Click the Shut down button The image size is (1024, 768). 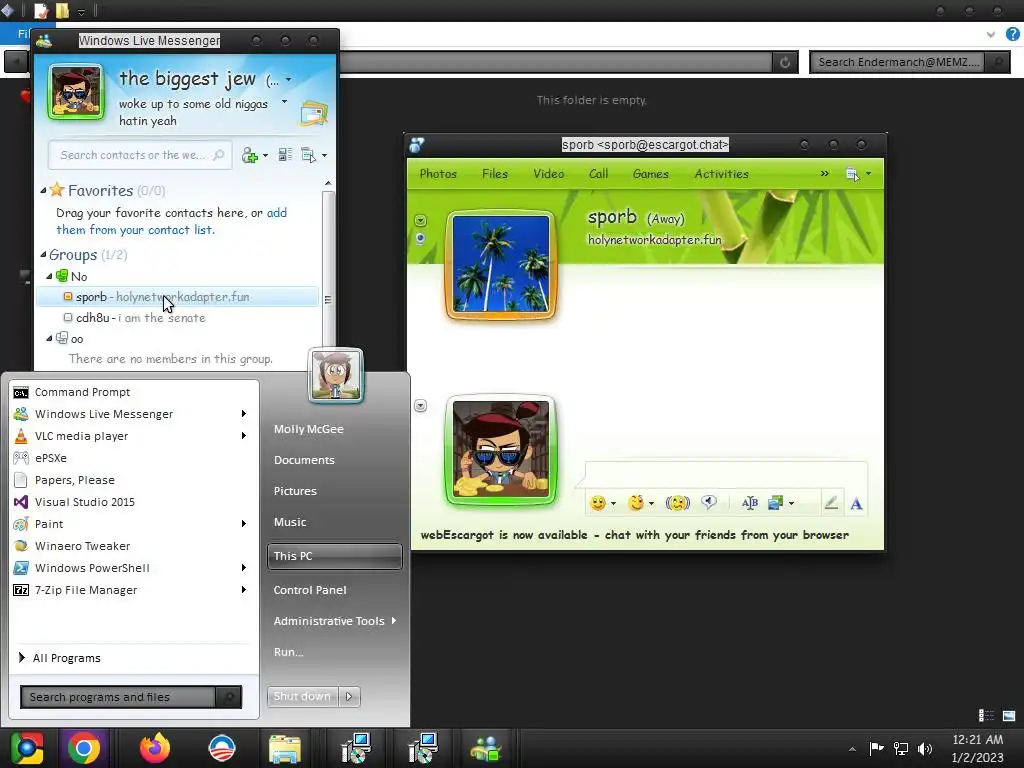click(x=302, y=696)
